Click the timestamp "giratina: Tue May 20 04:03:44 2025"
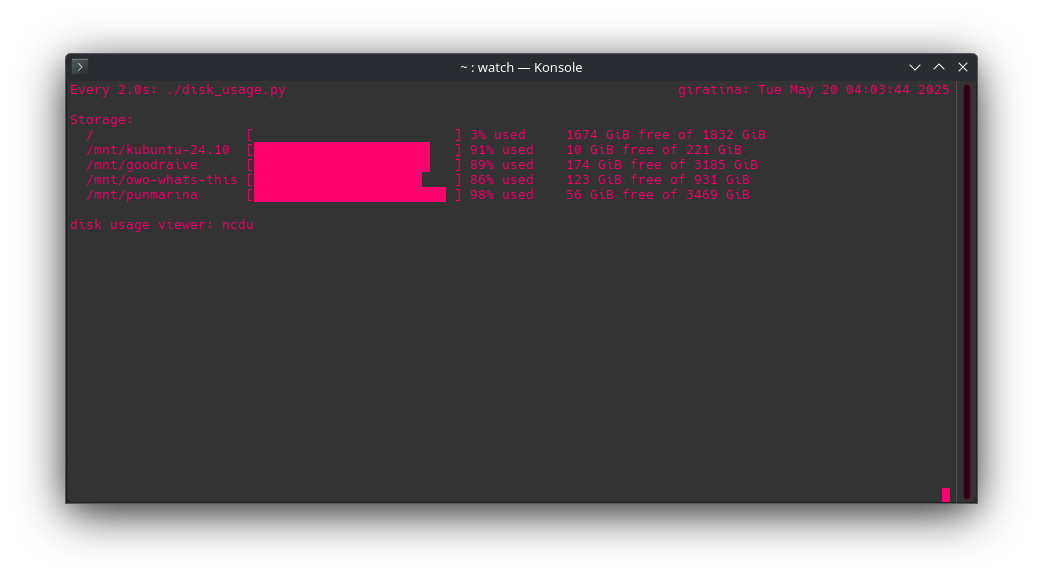Image resolution: width=1043 pixels, height=581 pixels. click(x=814, y=90)
